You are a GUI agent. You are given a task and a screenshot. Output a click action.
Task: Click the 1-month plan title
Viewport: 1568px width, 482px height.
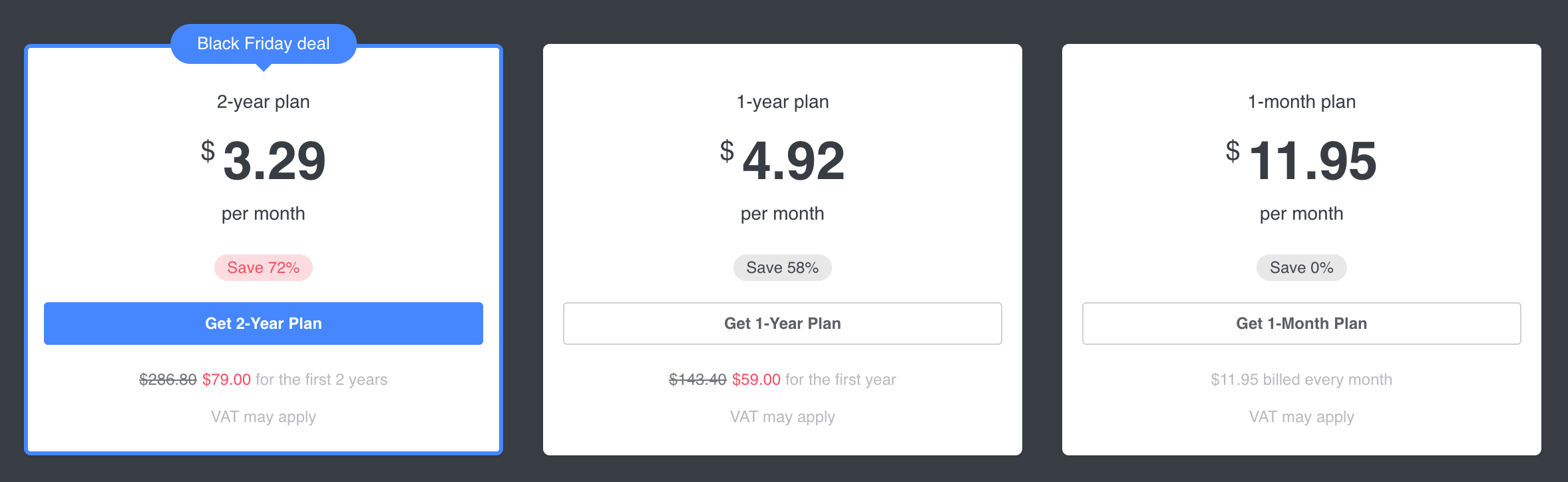(1302, 102)
